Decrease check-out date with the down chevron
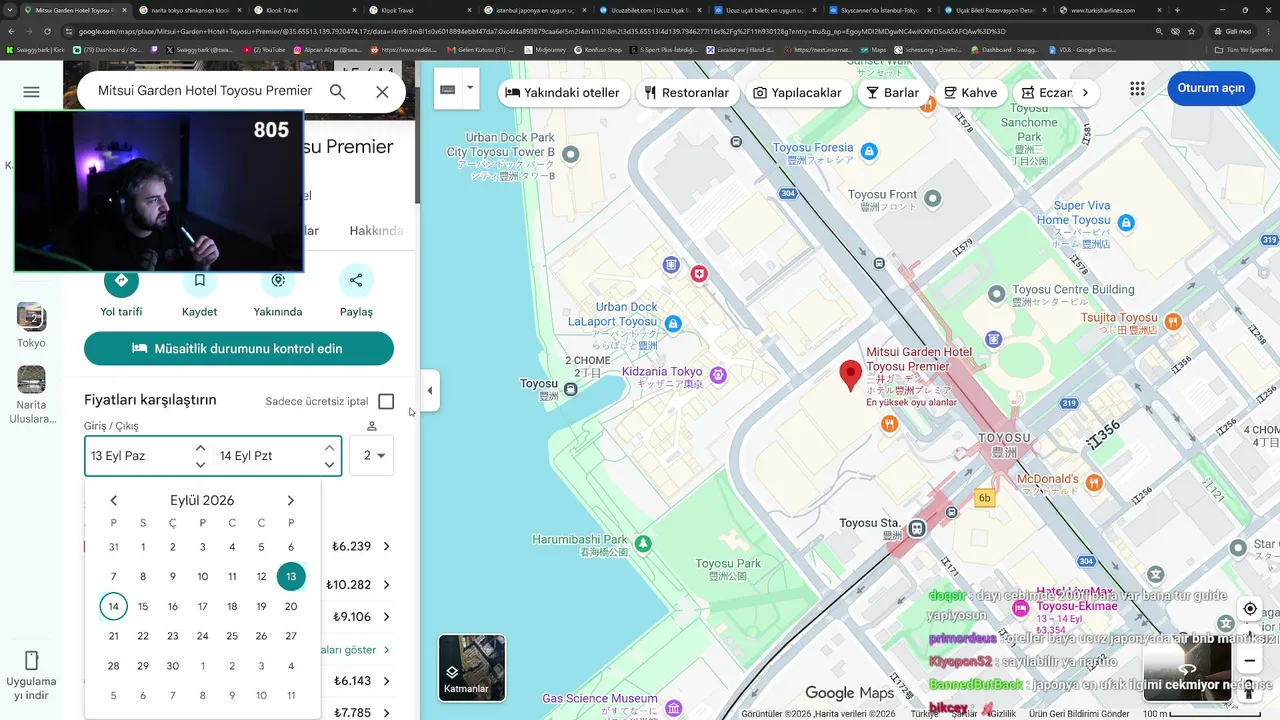 329,465
